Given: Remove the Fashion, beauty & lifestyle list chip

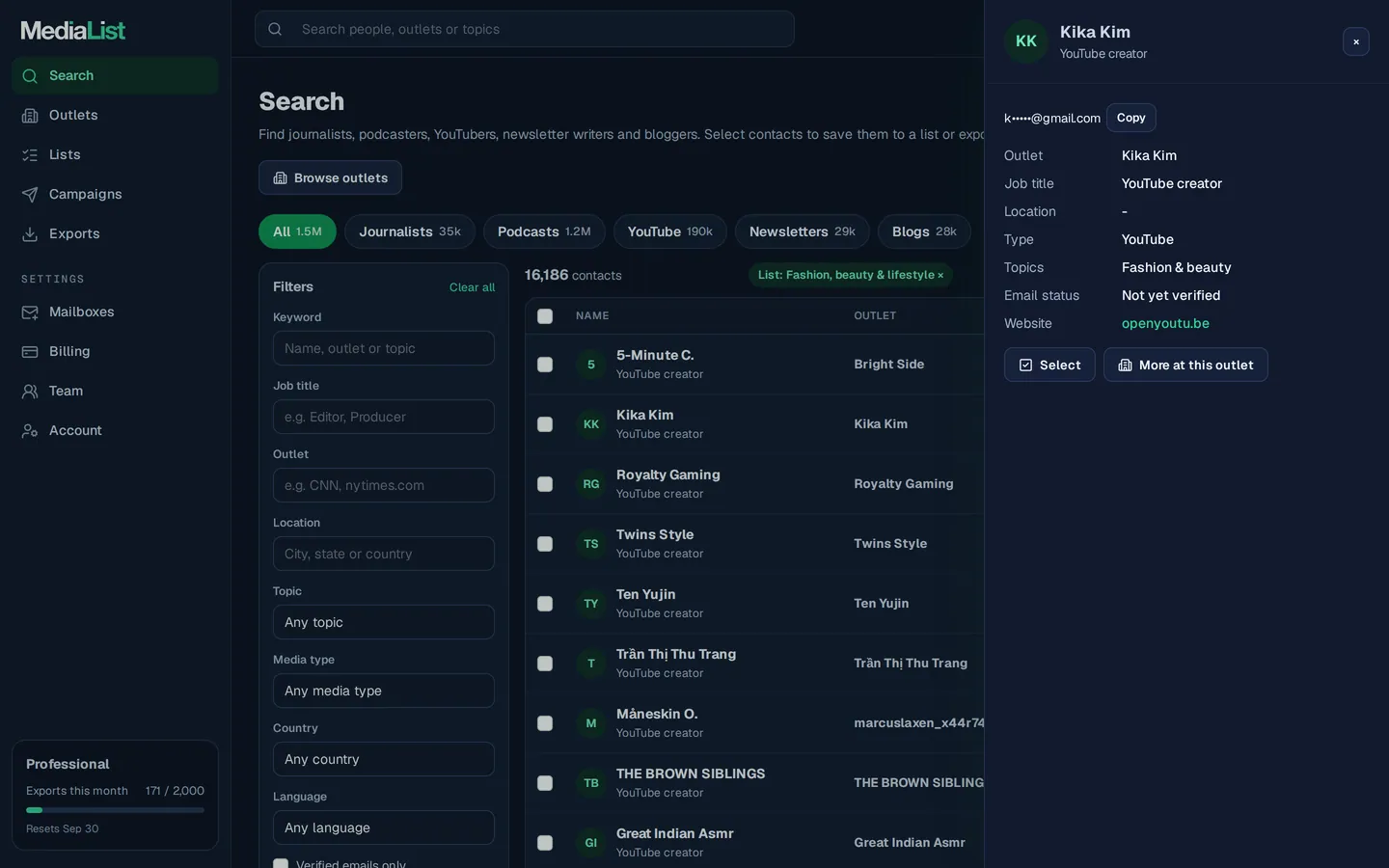Looking at the screenshot, I should tap(940, 276).
